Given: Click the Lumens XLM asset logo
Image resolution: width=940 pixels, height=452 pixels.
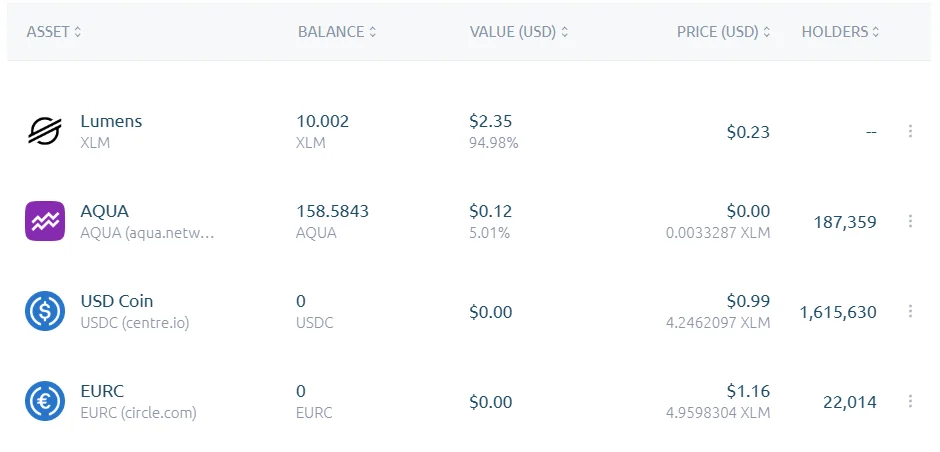Looking at the screenshot, I should pos(45,131).
